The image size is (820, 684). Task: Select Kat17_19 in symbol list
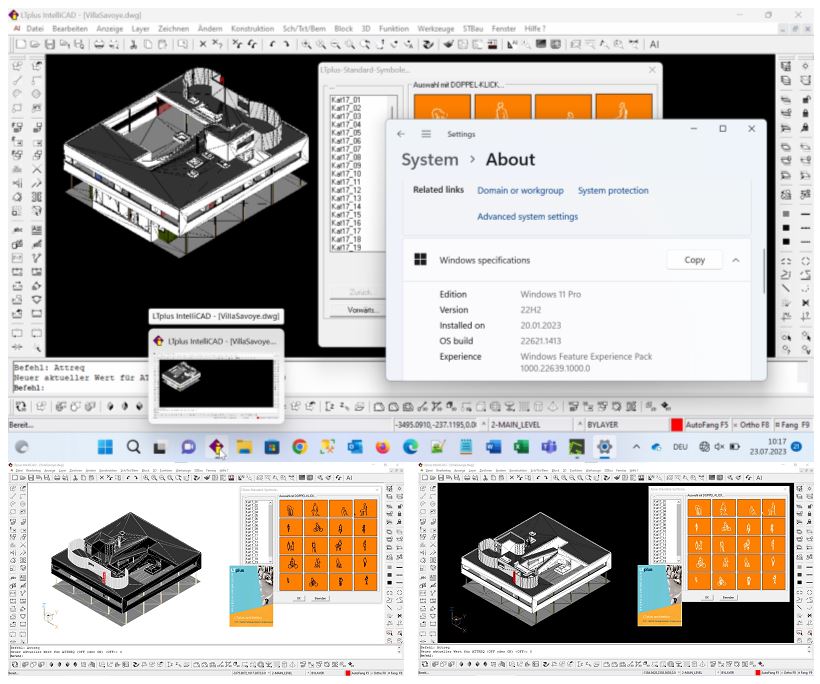coord(346,247)
